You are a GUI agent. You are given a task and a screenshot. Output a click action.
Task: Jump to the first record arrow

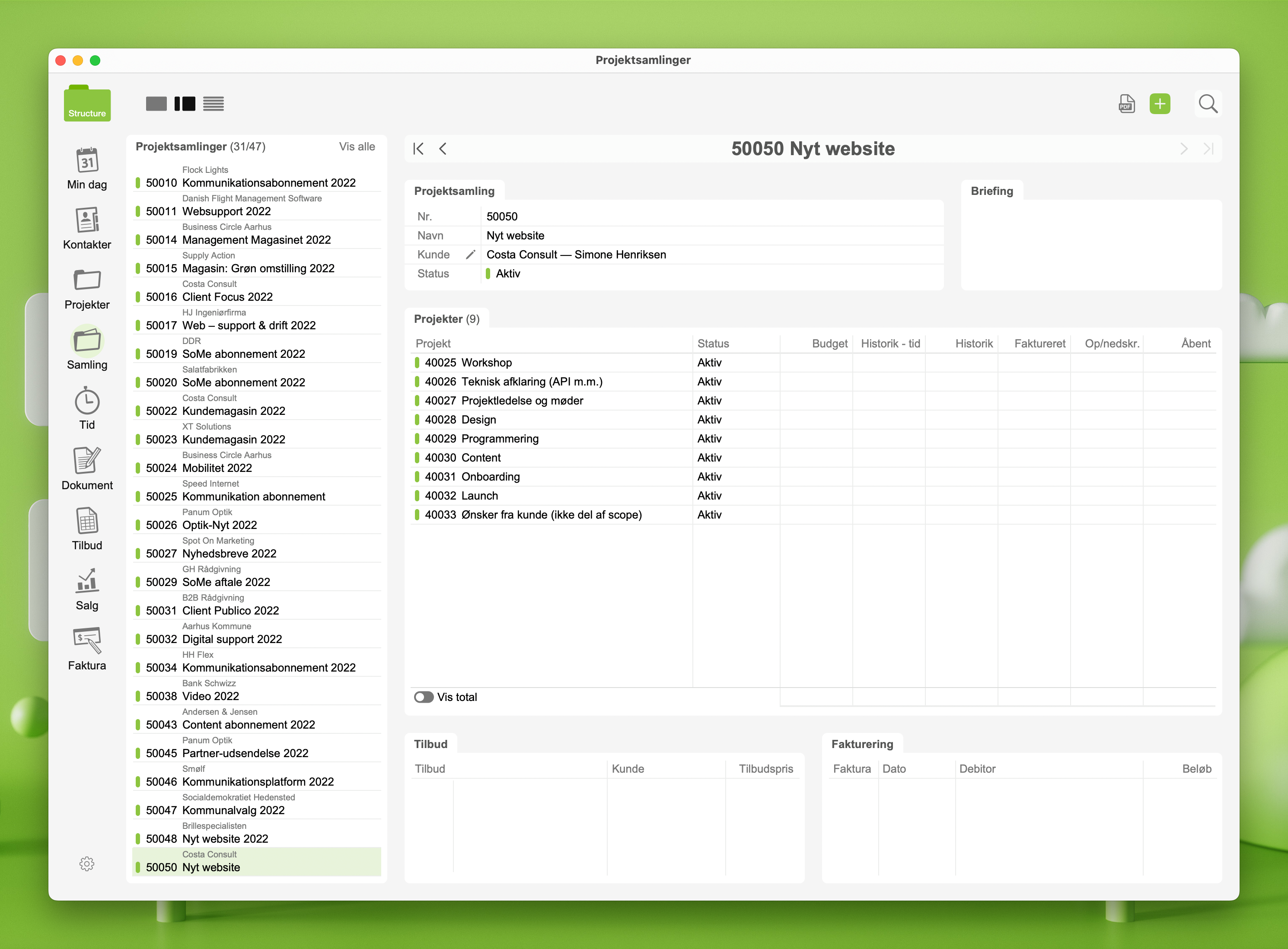pos(418,149)
